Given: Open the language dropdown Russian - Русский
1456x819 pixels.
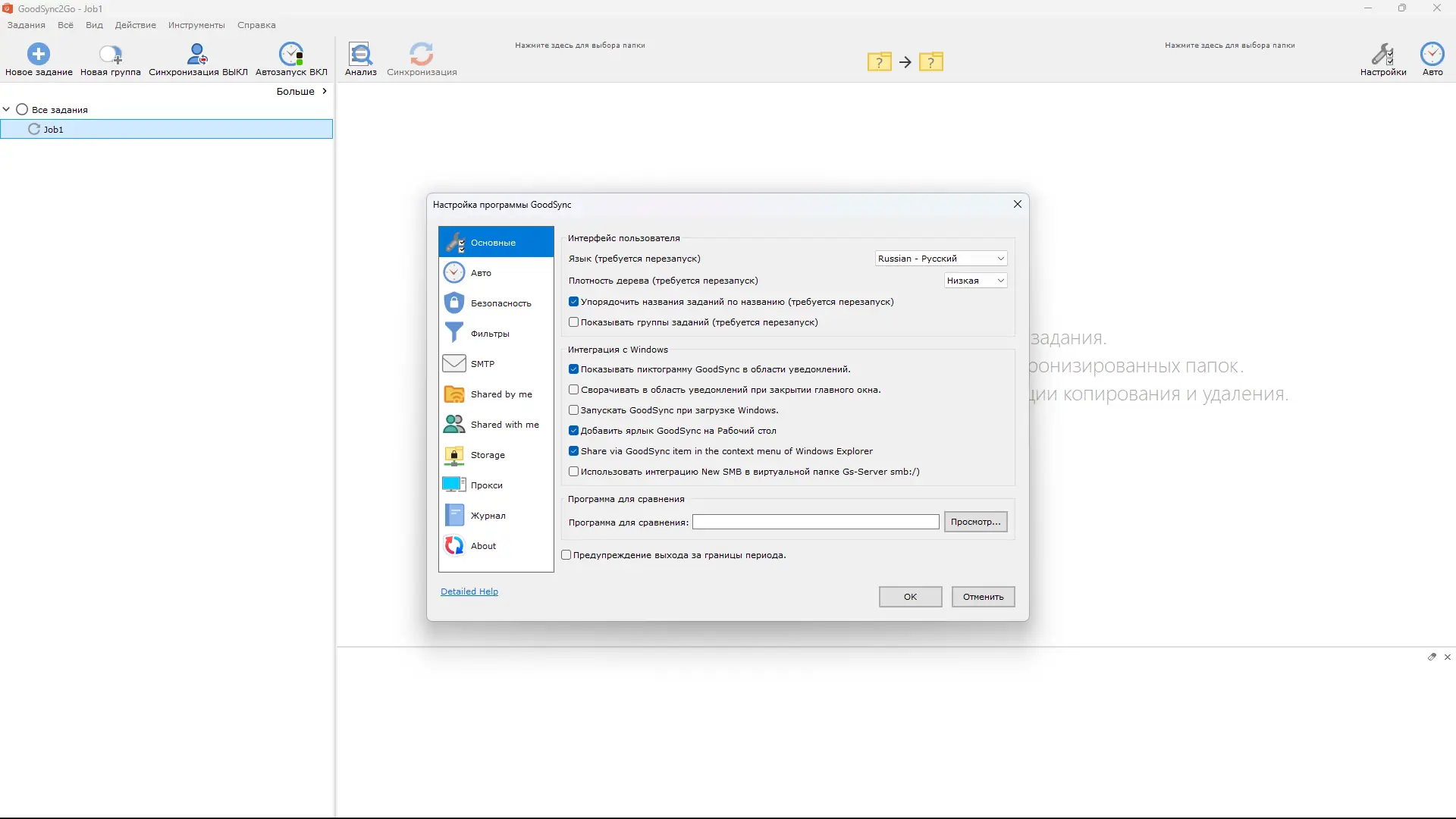Looking at the screenshot, I should coord(941,259).
